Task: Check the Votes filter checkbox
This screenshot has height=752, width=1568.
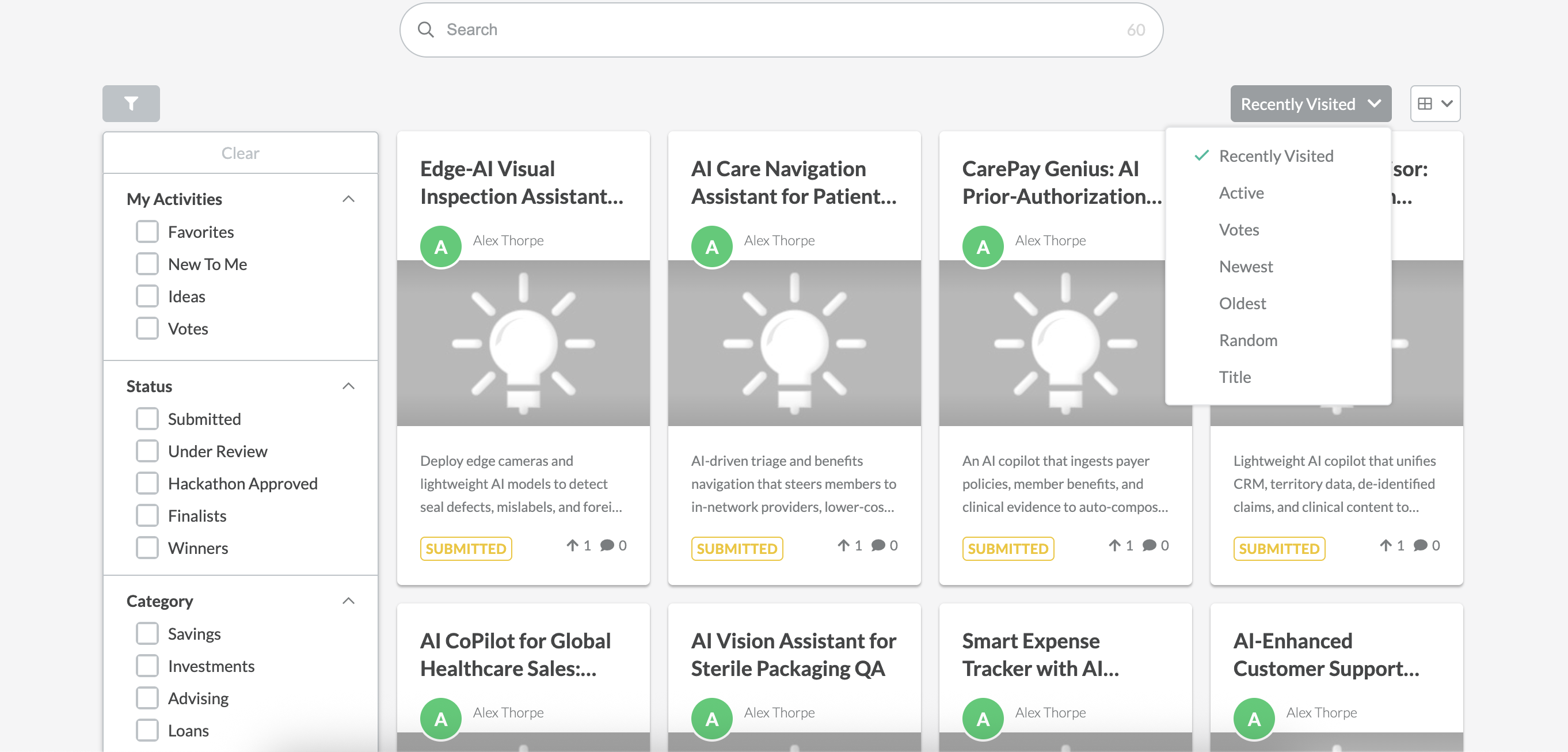Action: pos(147,328)
